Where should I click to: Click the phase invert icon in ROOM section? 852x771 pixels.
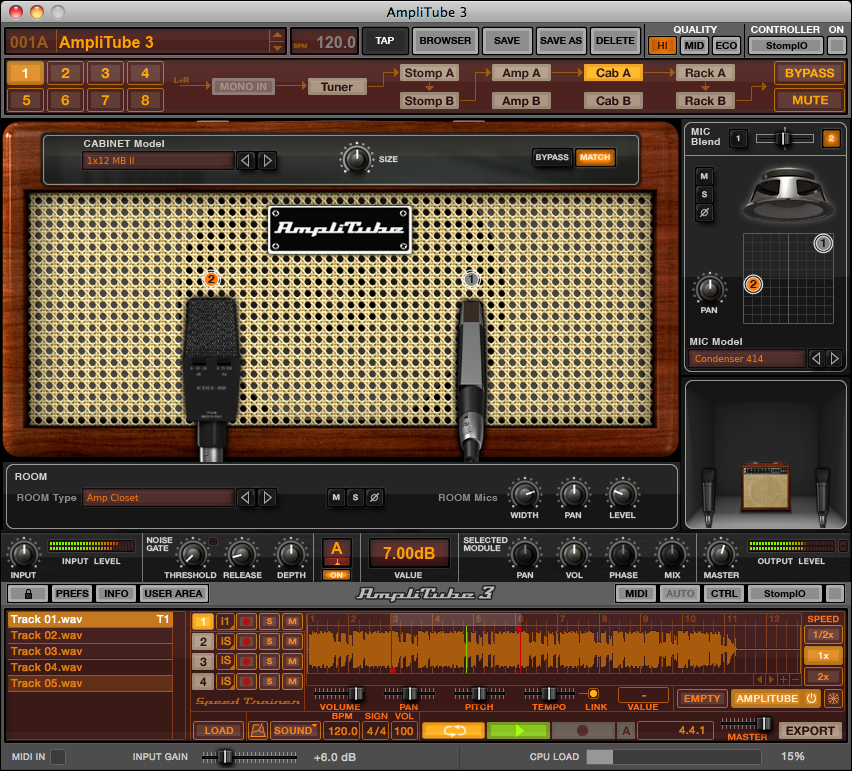tap(374, 497)
